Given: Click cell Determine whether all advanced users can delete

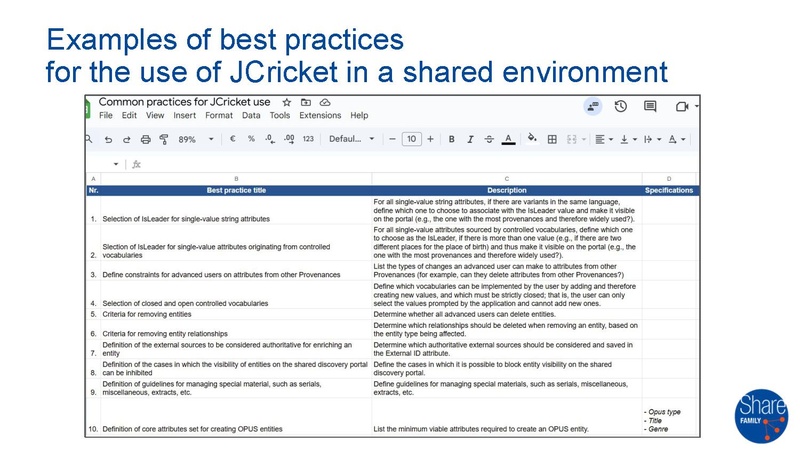Looking at the screenshot, I should coord(507,314).
